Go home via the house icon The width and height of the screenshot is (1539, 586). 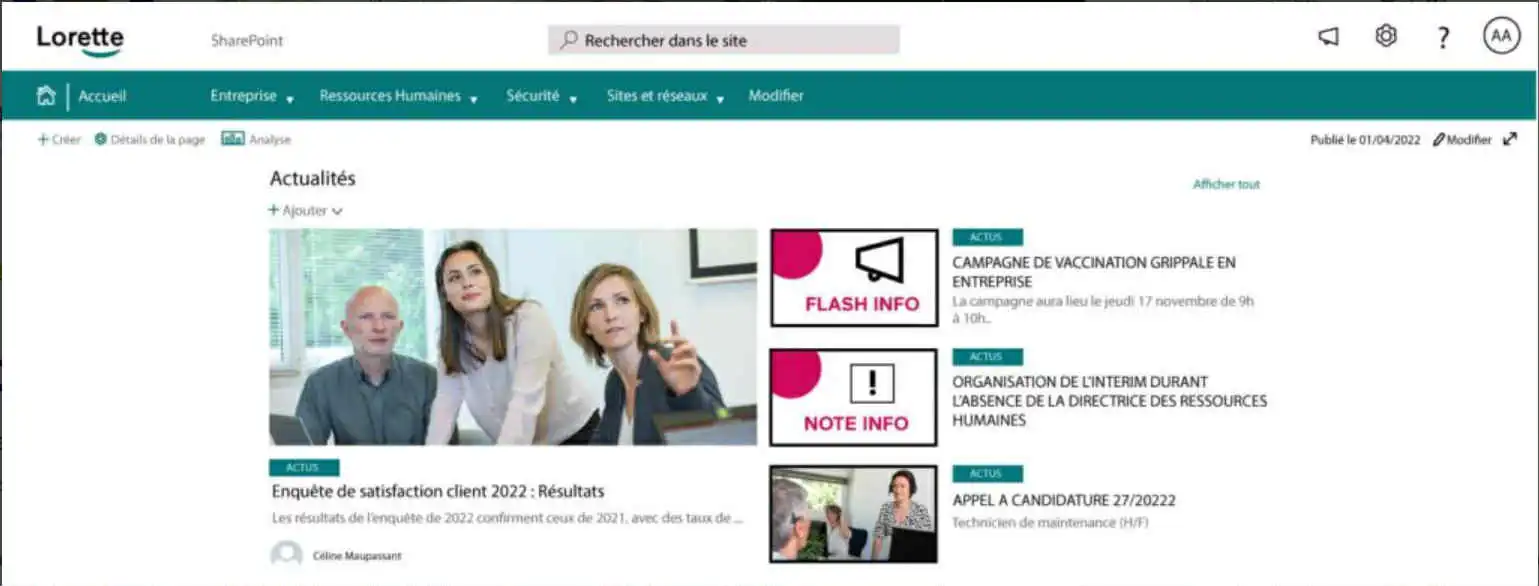point(45,96)
